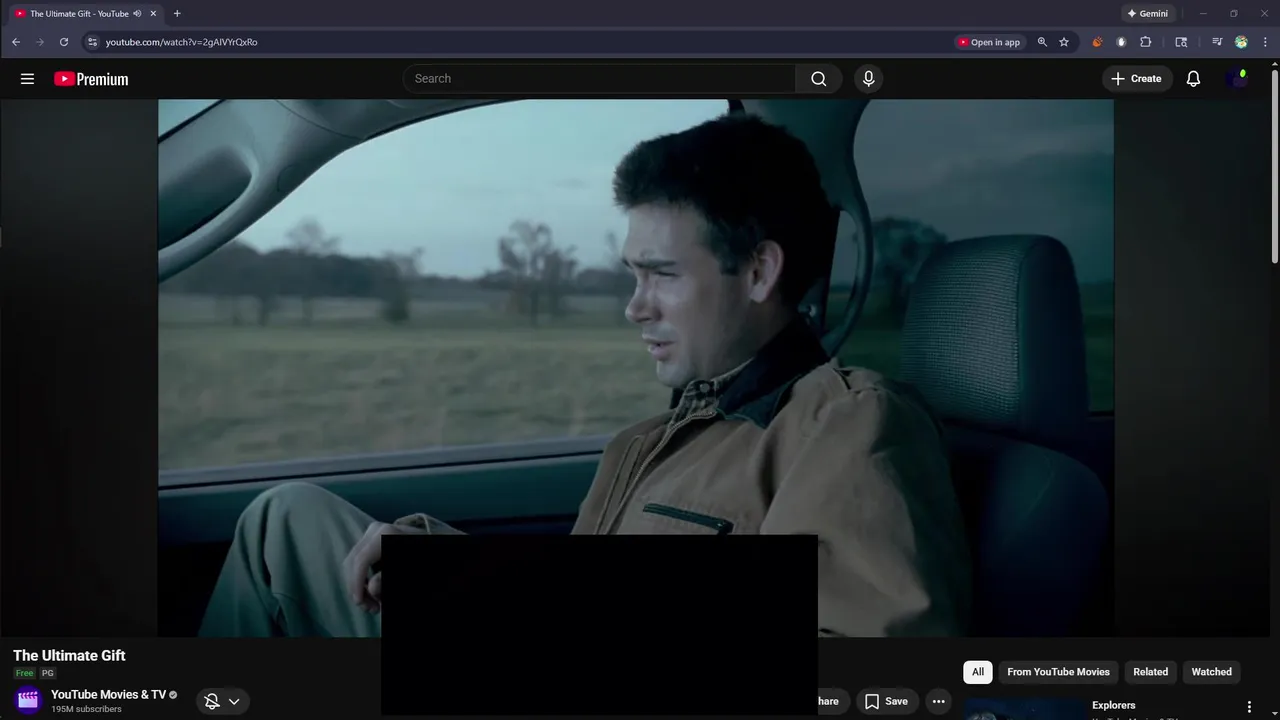Click The Ultimate Gift video title

69,656
